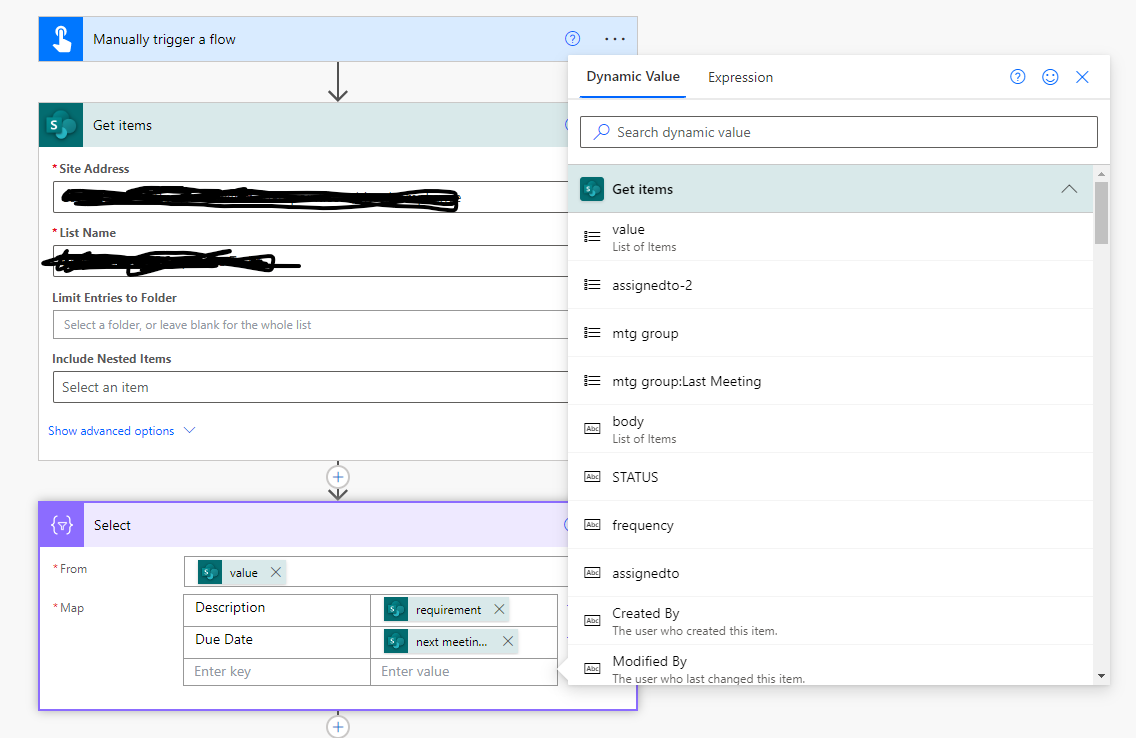The width and height of the screenshot is (1136, 738).
Task: Click the SharePoint icon on Get items
Action: click(x=60, y=124)
